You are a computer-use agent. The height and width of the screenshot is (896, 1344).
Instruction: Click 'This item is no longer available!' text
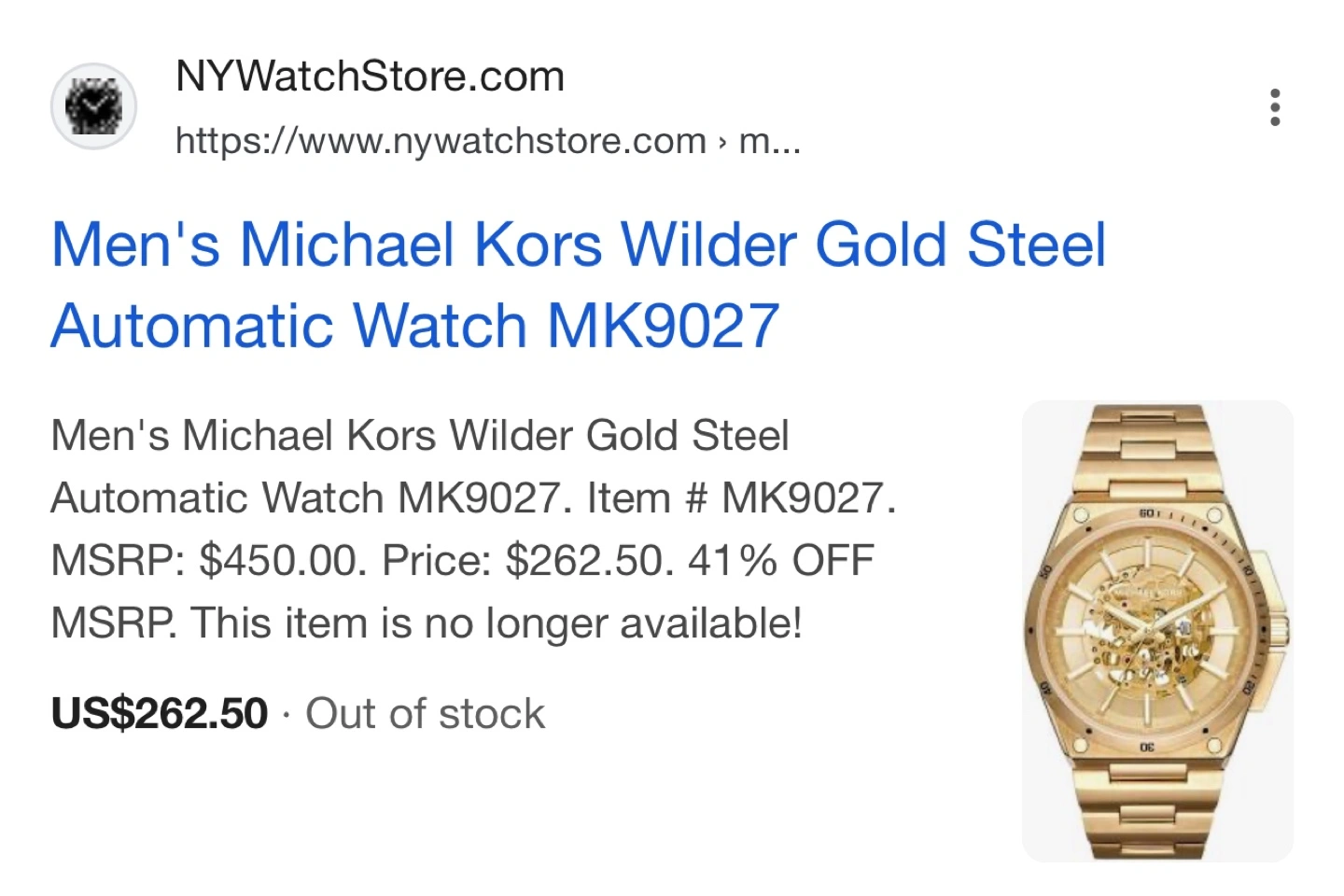click(x=497, y=623)
